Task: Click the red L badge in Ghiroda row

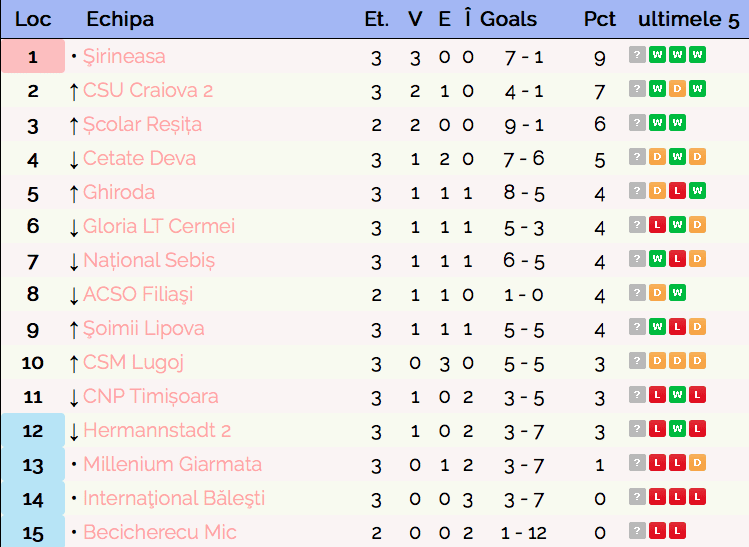Action: (x=677, y=191)
